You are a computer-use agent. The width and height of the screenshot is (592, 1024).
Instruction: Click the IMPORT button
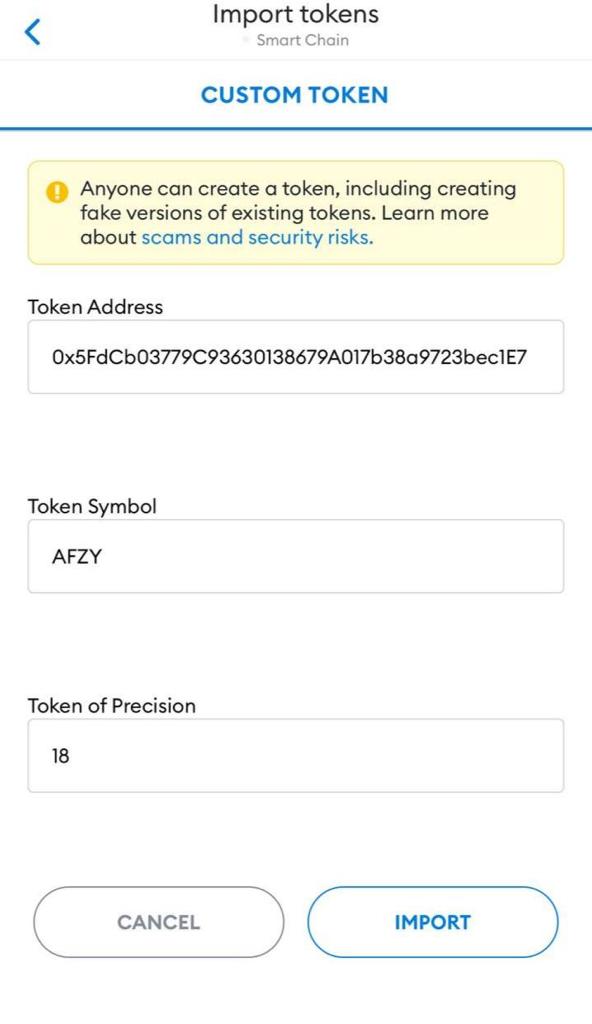(433, 922)
